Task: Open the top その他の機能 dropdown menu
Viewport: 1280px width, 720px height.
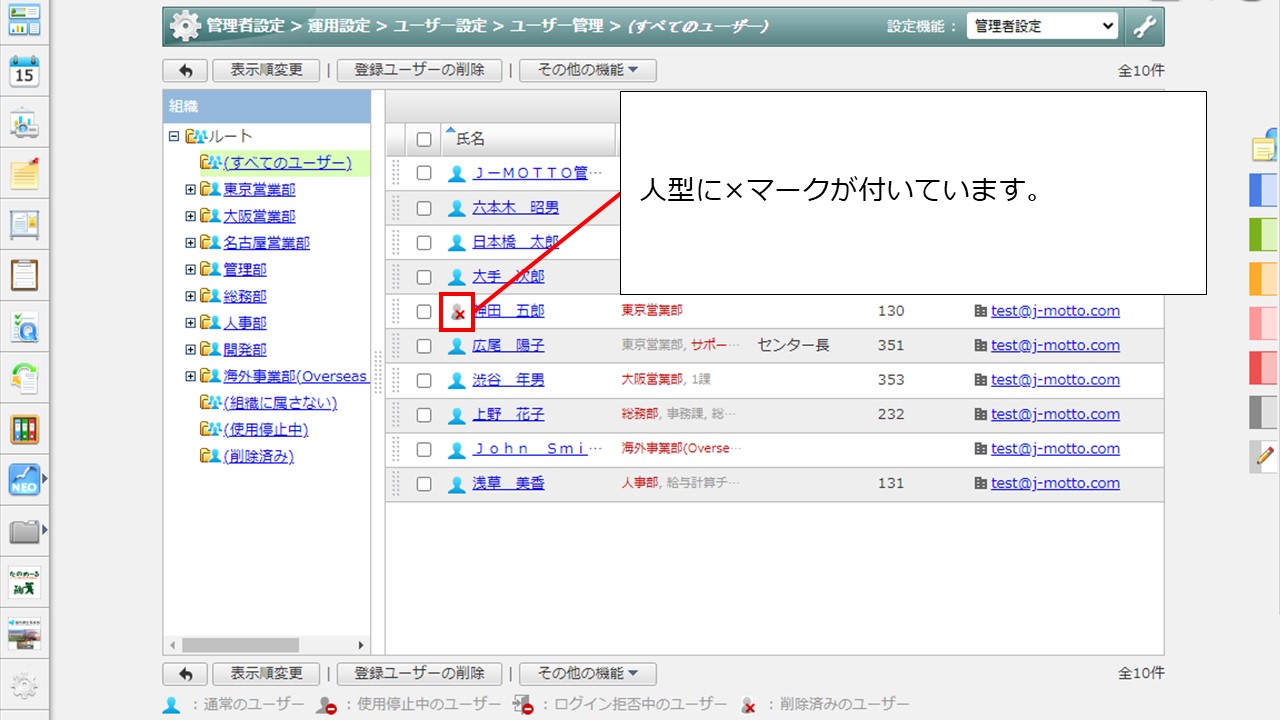Action: 587,70
